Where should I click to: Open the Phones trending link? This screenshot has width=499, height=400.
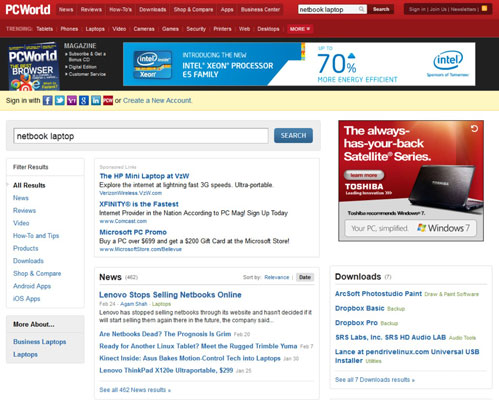click(x=69, y=29)
